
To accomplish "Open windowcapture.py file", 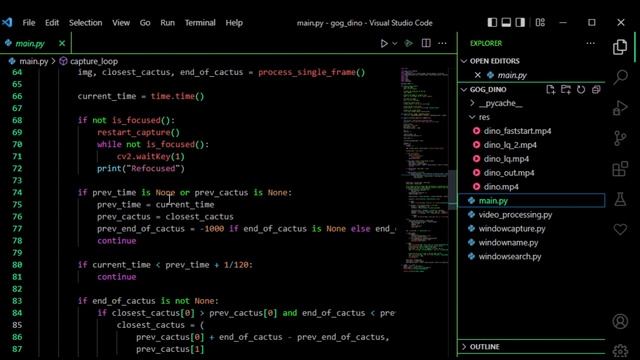I will [x=512, y=229].
